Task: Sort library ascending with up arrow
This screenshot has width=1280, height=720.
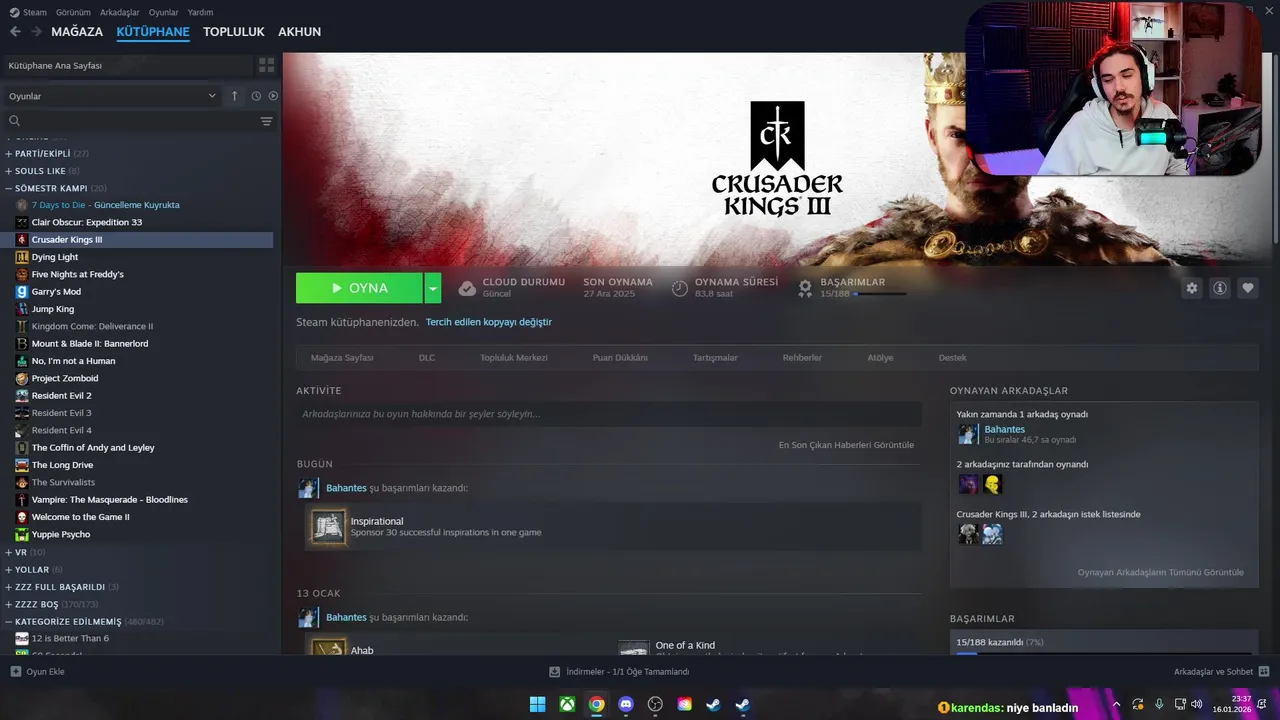Action: tap(234, 96)
